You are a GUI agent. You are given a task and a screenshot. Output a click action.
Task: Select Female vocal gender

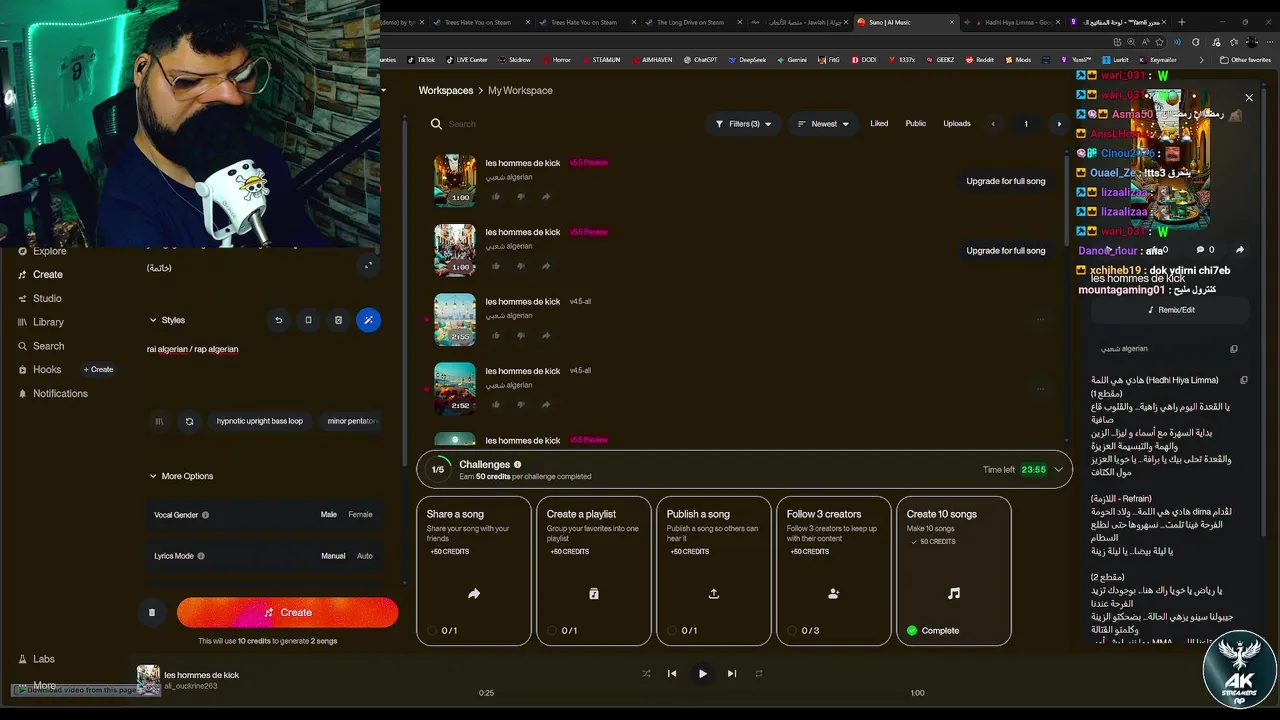pos(360,515)
